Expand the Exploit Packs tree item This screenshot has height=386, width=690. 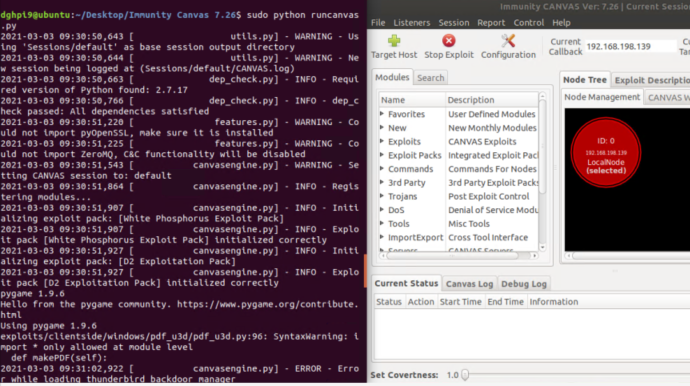[x=382, y=155]
